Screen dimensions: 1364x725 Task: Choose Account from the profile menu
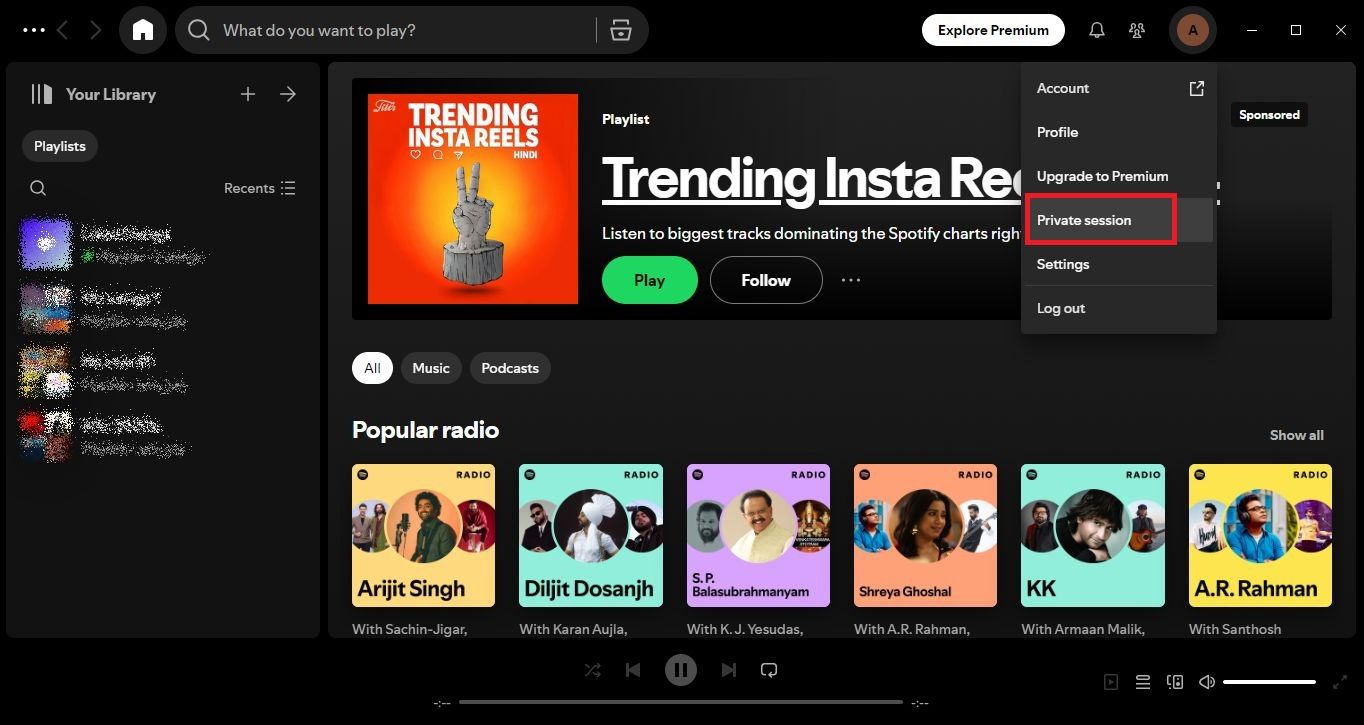pyautogui.click(x=1119, y=88)
